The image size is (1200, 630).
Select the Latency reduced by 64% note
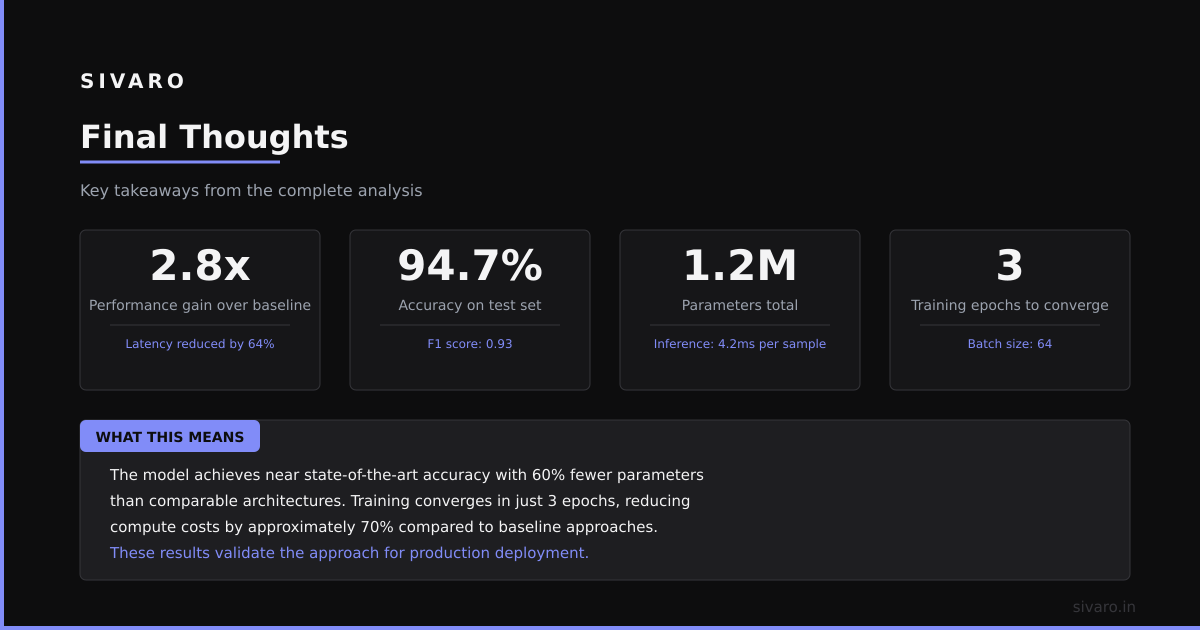[x=200, y=344]
